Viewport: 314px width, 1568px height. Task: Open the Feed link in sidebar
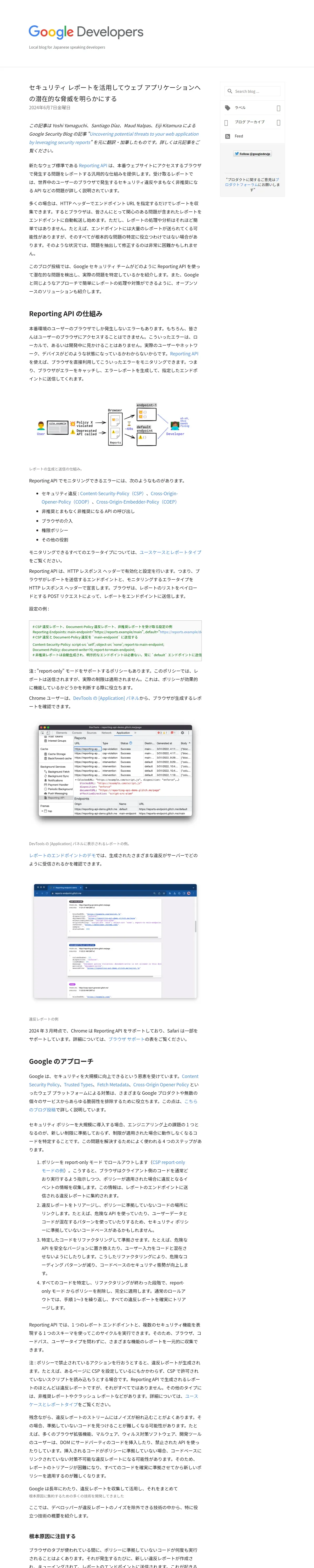pyautogui.click(x=239, y=136)
